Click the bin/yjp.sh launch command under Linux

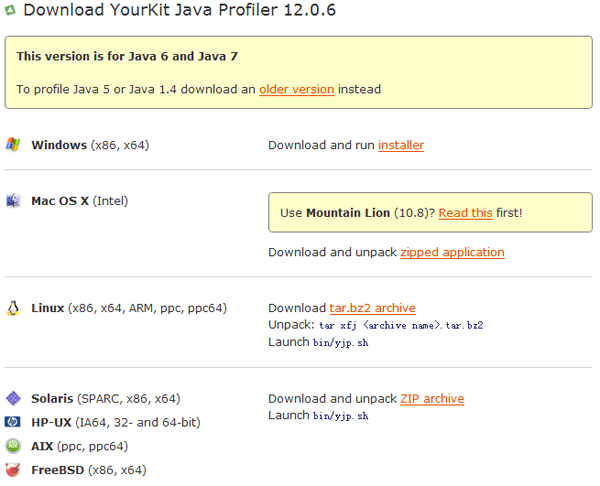pyautogui.click(x=340, y=343)
